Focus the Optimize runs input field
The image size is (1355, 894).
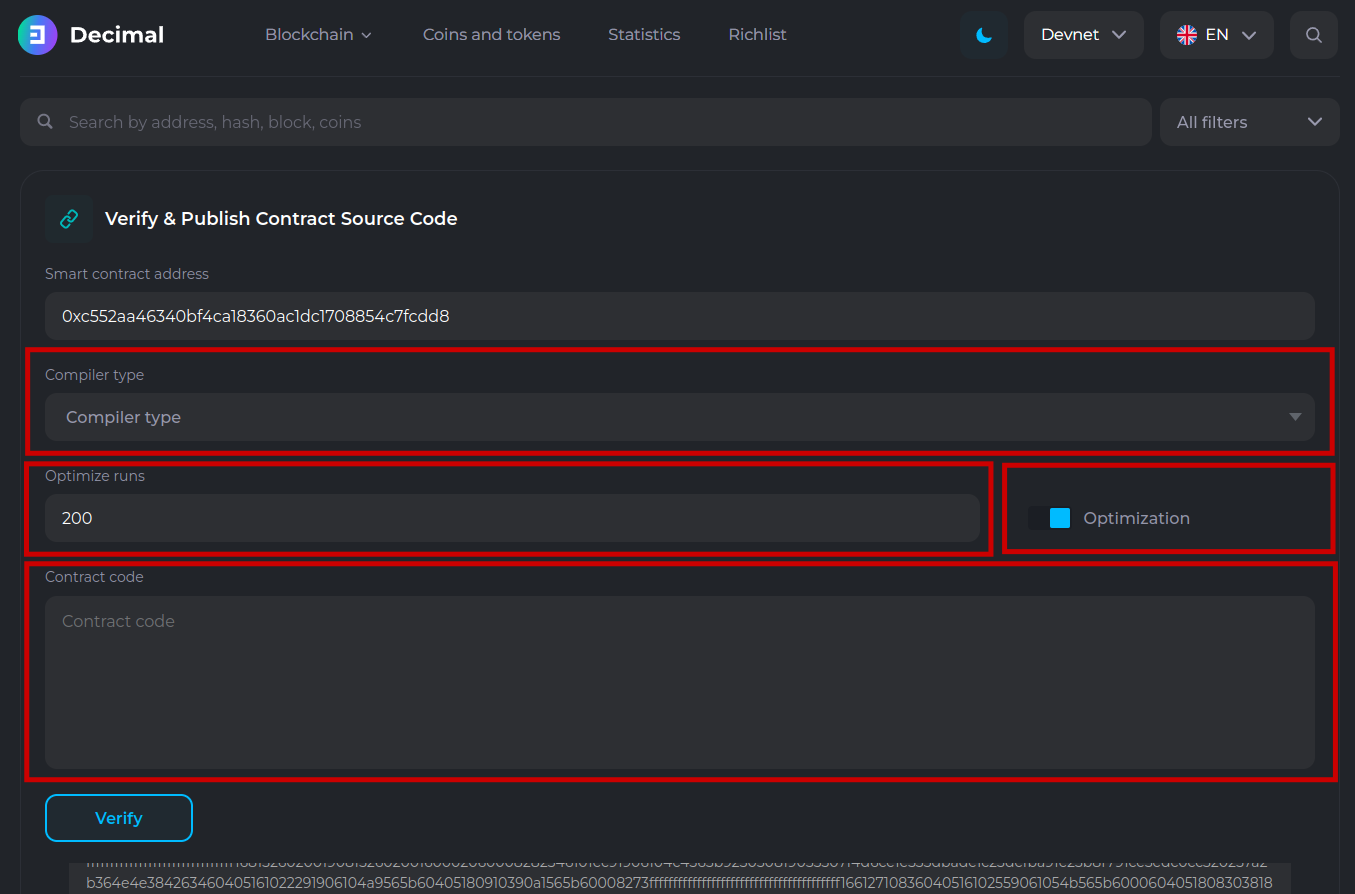[511, 518]
